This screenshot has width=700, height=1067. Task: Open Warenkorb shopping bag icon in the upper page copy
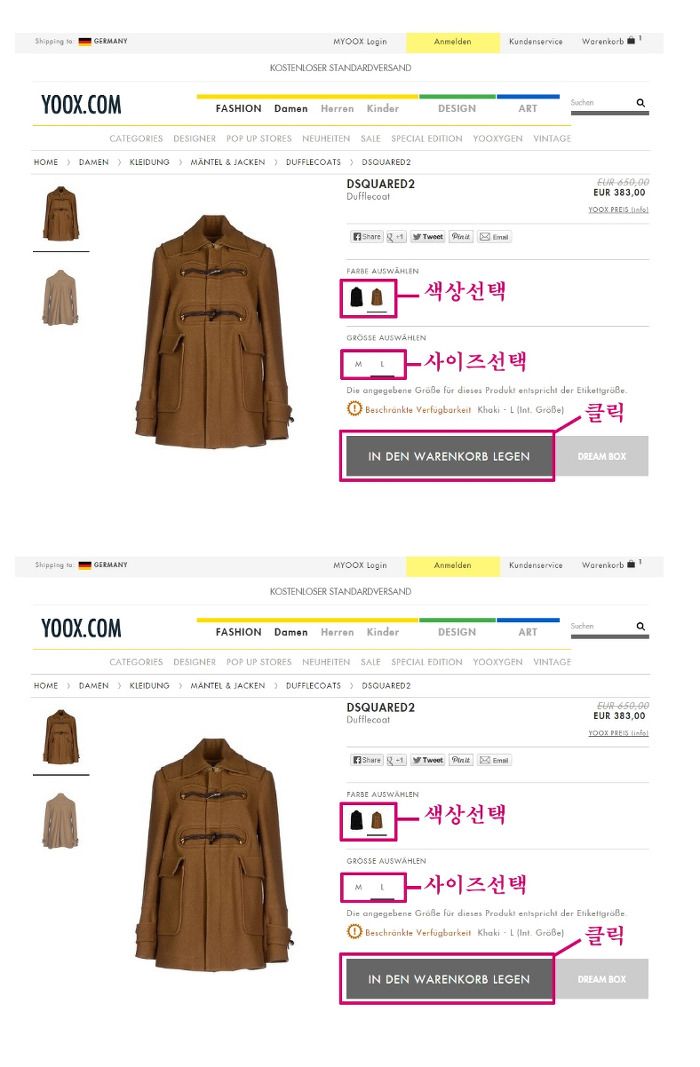point(631,41)
